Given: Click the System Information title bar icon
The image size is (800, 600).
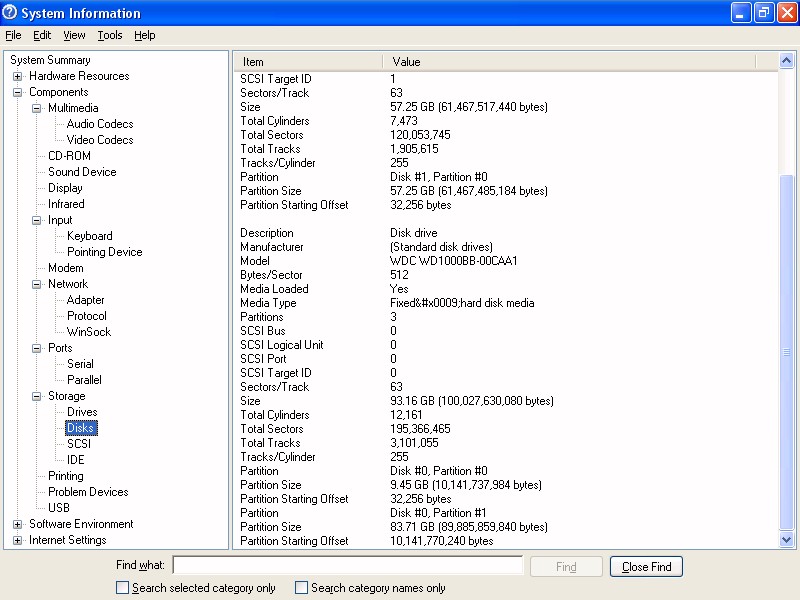Looking at the screenshot, I should 11,13.
